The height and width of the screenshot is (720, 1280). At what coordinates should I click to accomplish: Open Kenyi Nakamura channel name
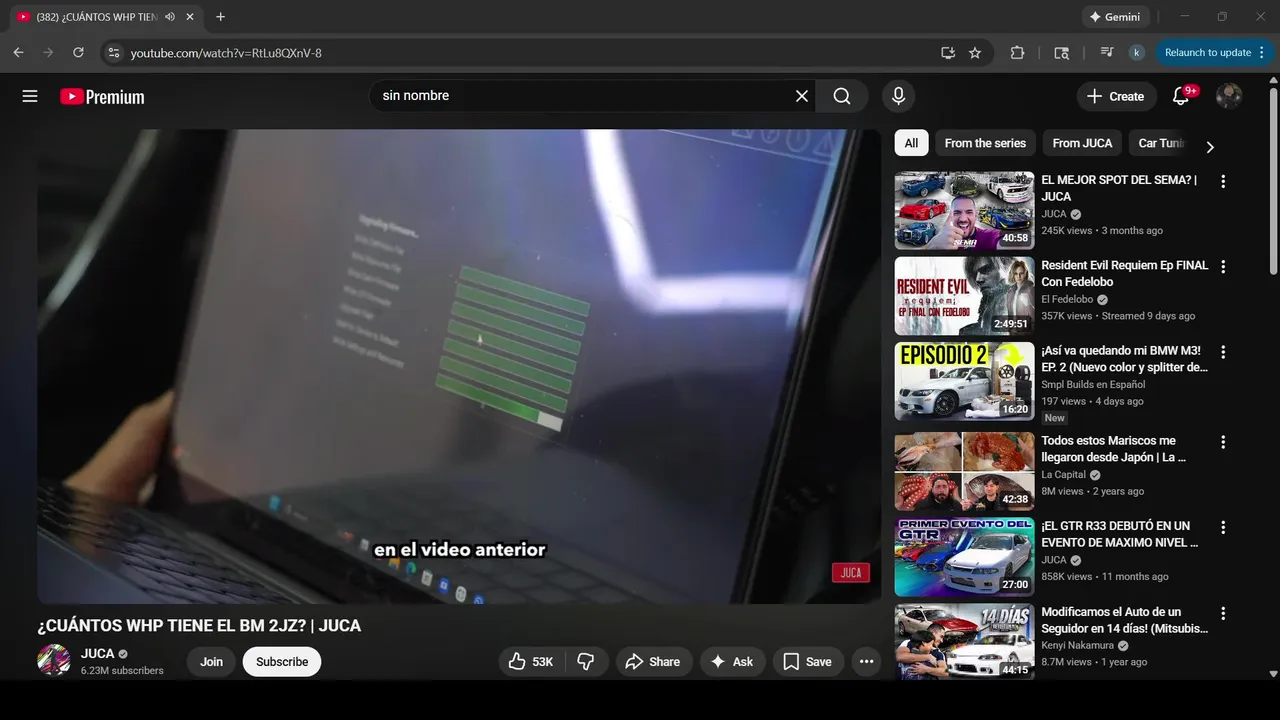pos(1078,646)
